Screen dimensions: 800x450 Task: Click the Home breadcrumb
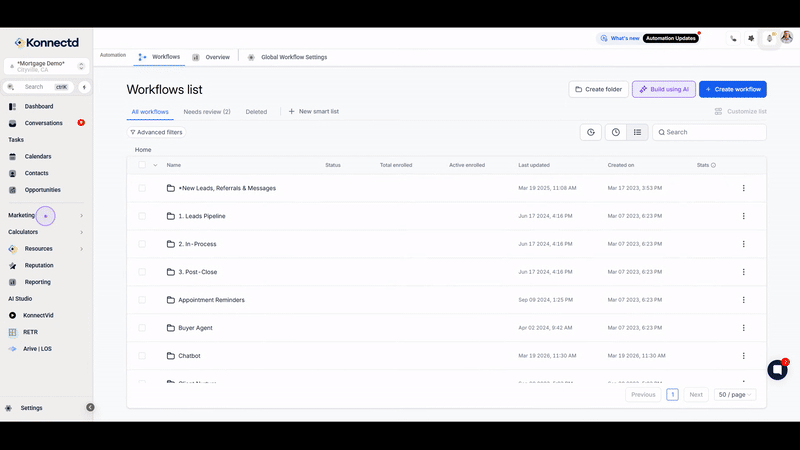pos(143,150)
